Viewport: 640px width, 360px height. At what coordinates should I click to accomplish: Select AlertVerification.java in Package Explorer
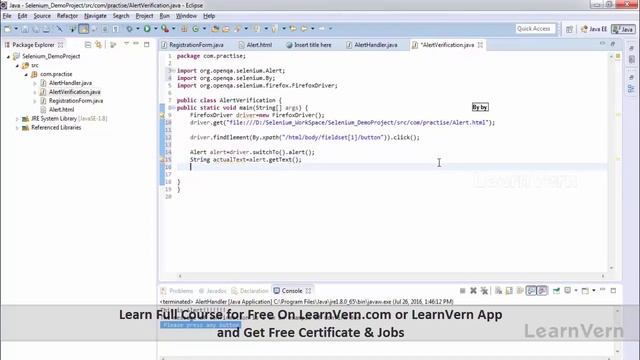pos(75,92)
